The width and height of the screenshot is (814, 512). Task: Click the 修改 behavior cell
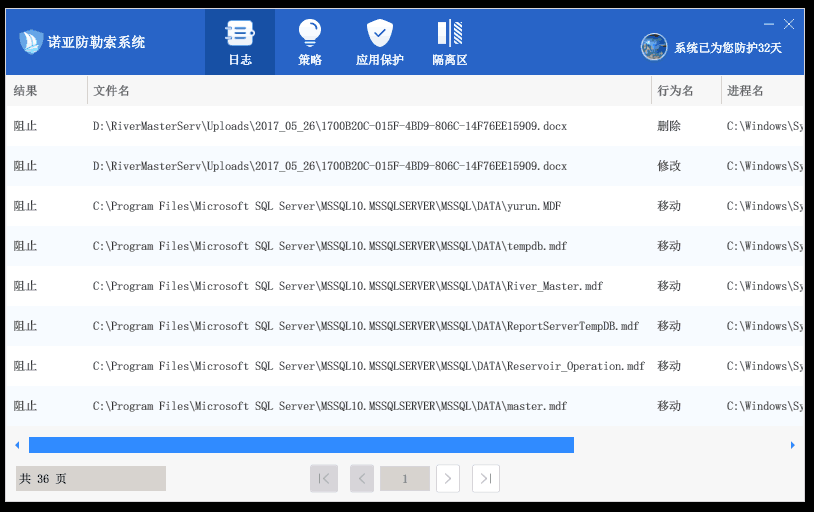click(x=669, y=166)
